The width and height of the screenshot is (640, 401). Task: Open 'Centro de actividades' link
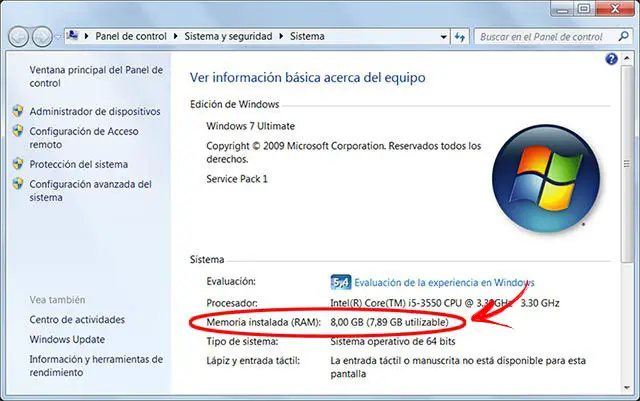77,319
